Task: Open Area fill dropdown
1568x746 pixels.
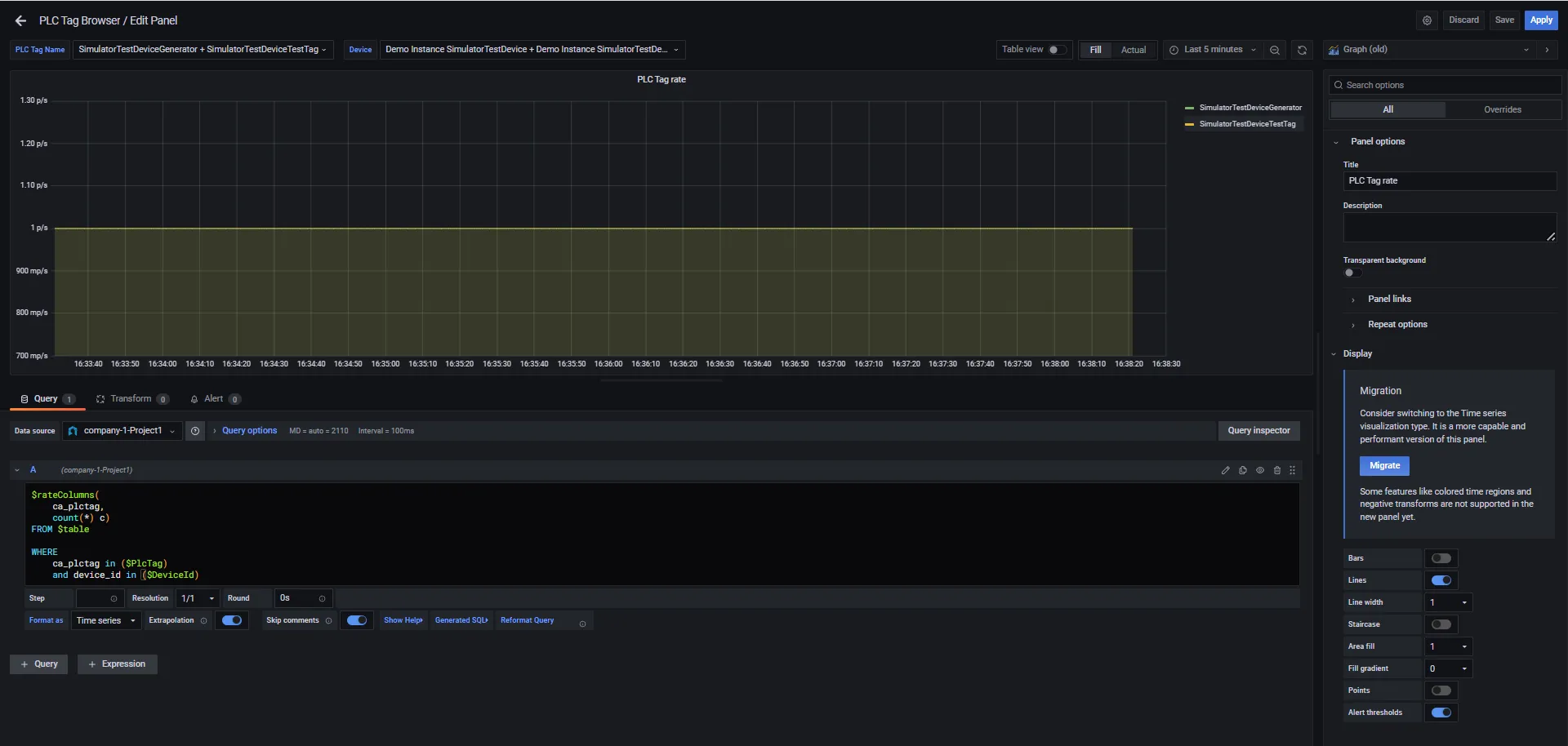Action: [1449, 646]
